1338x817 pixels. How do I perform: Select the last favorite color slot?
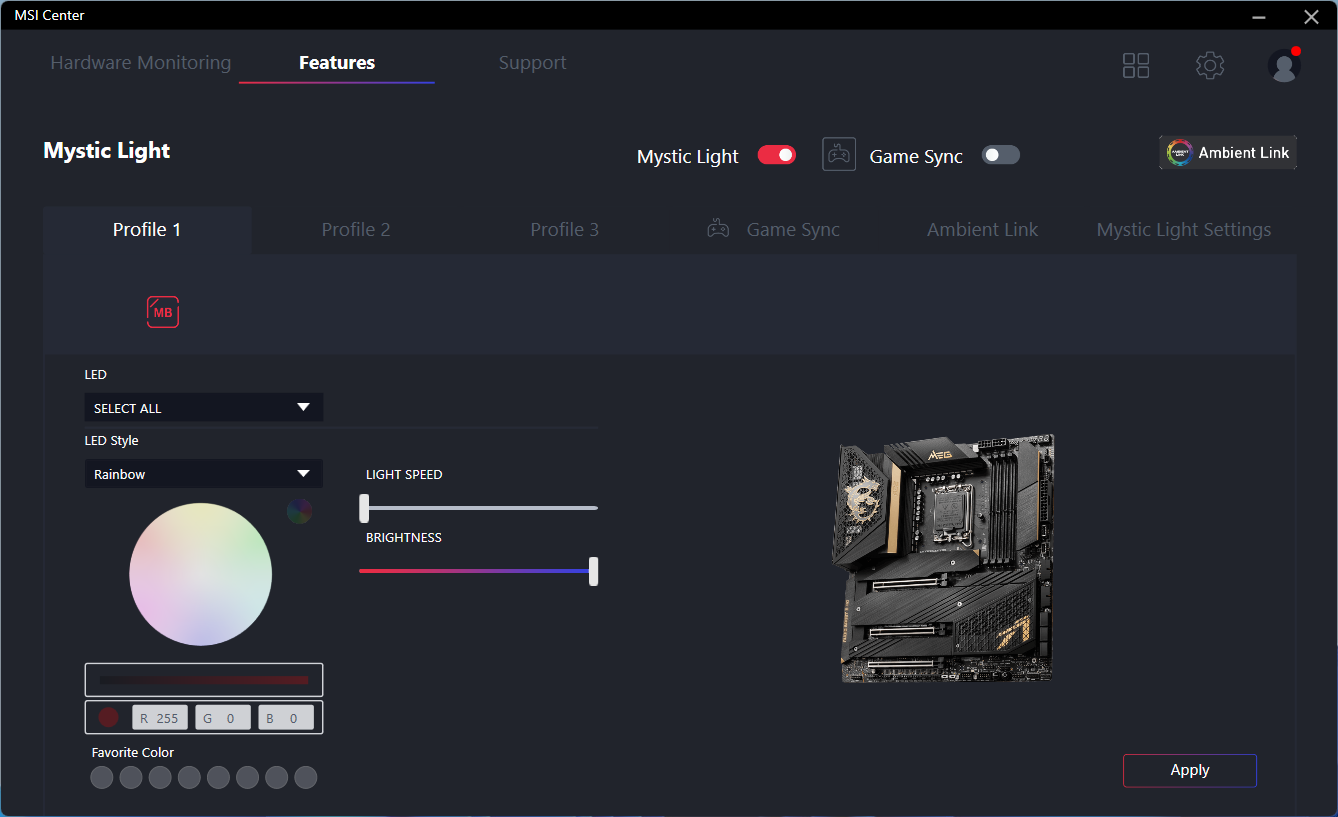tap(306, 777)
